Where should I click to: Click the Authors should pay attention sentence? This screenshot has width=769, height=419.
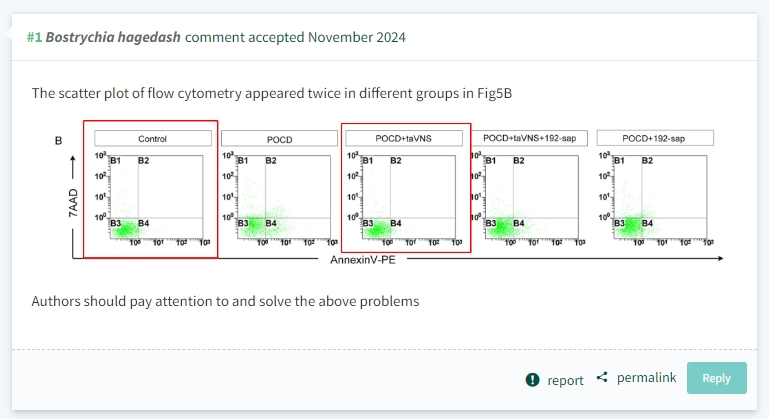click(226, 301)
